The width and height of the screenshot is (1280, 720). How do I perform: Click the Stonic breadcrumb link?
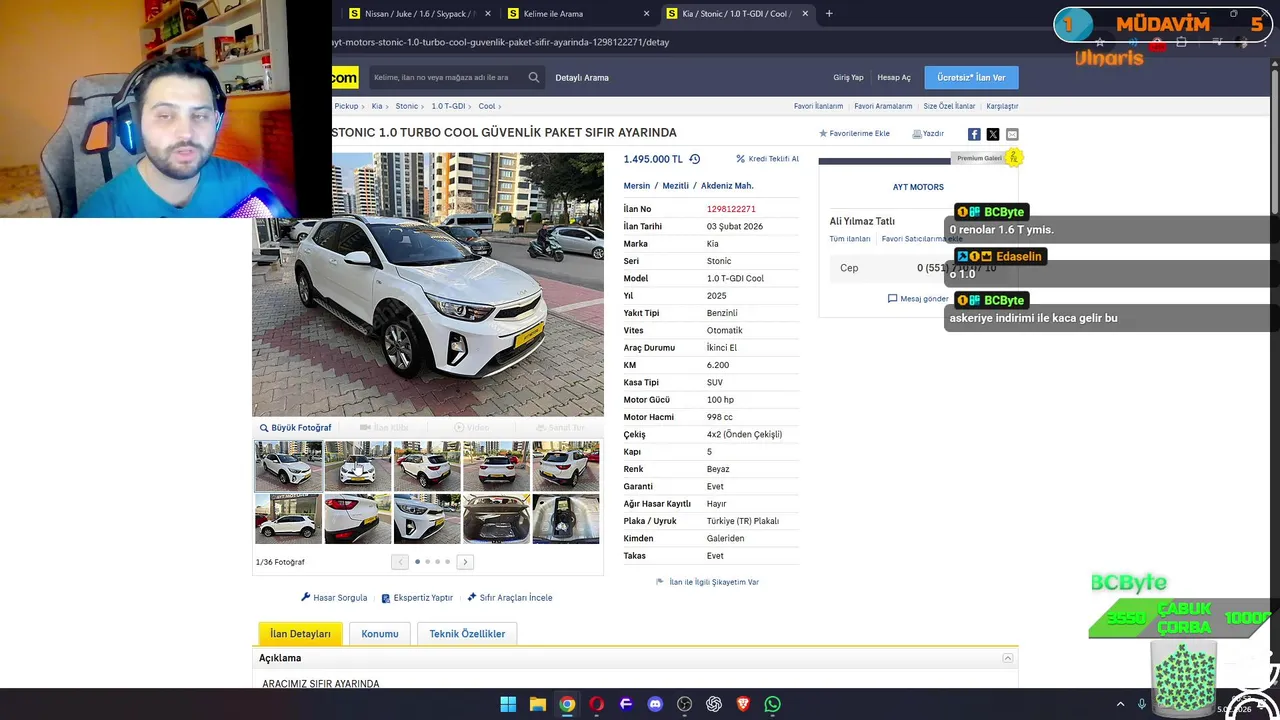point(406,106)
